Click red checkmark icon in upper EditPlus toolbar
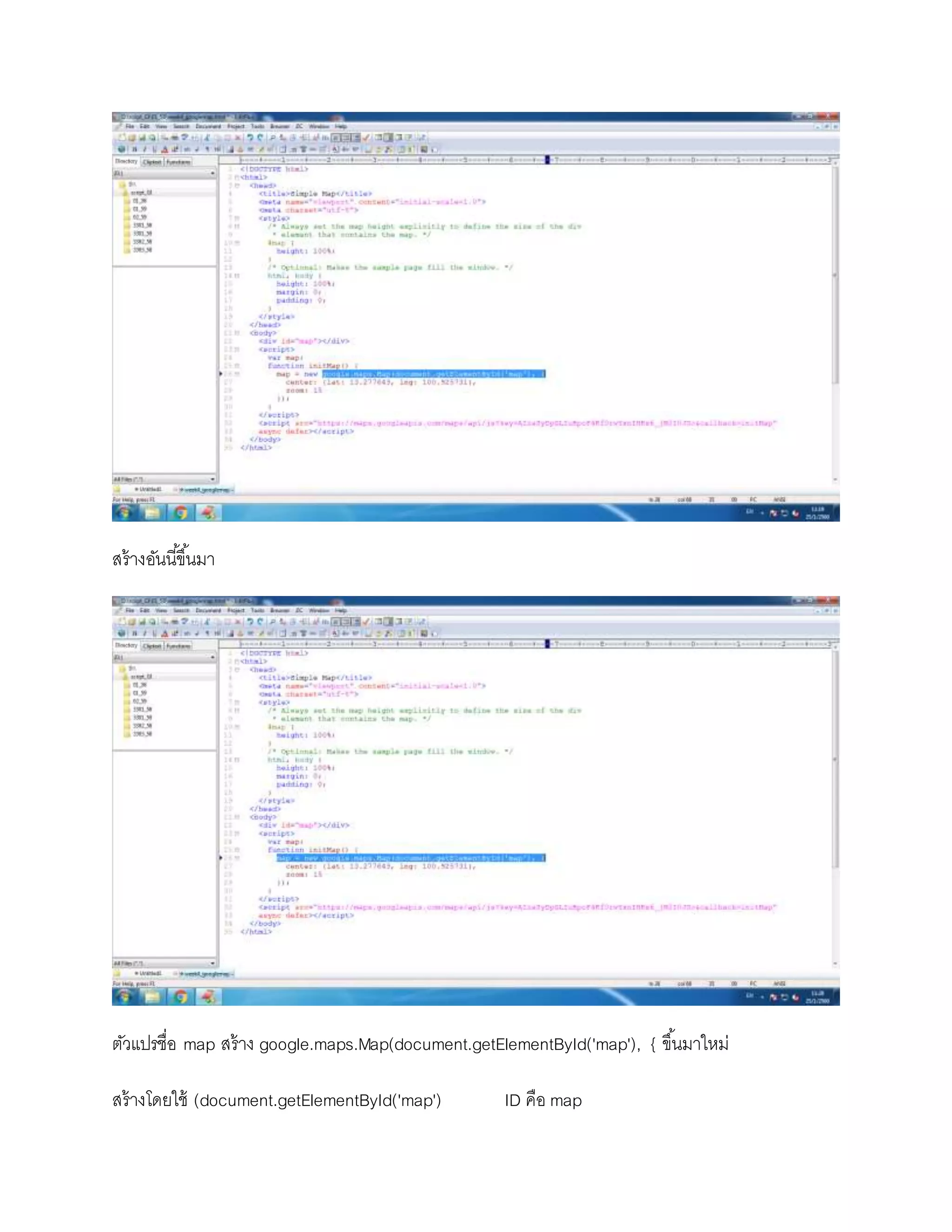This screenshot has height=1232, width=952. coord(367,137)
